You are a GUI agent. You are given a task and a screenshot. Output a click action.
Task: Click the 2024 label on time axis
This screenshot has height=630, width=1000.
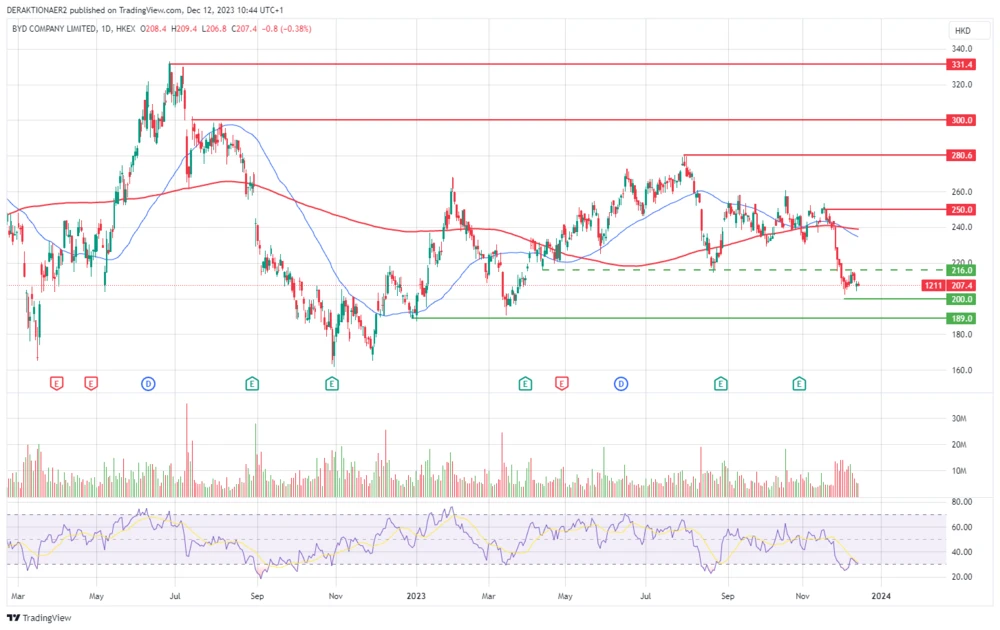click(x=880, y=594)
